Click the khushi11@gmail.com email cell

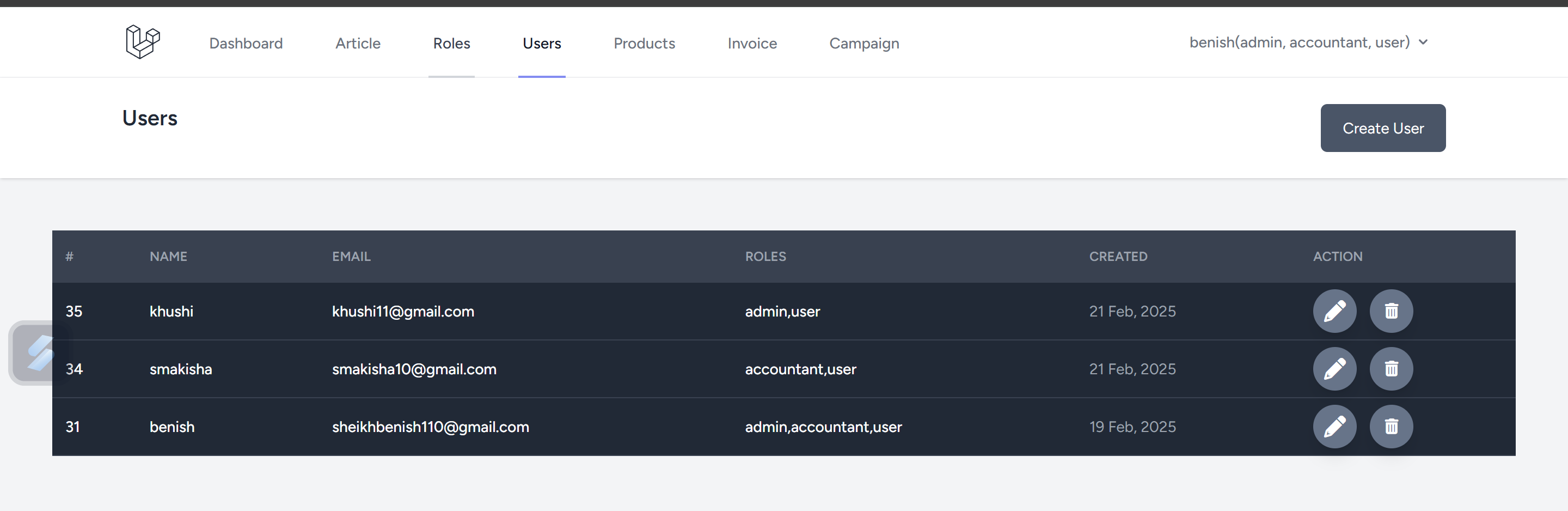click(402, 311)
